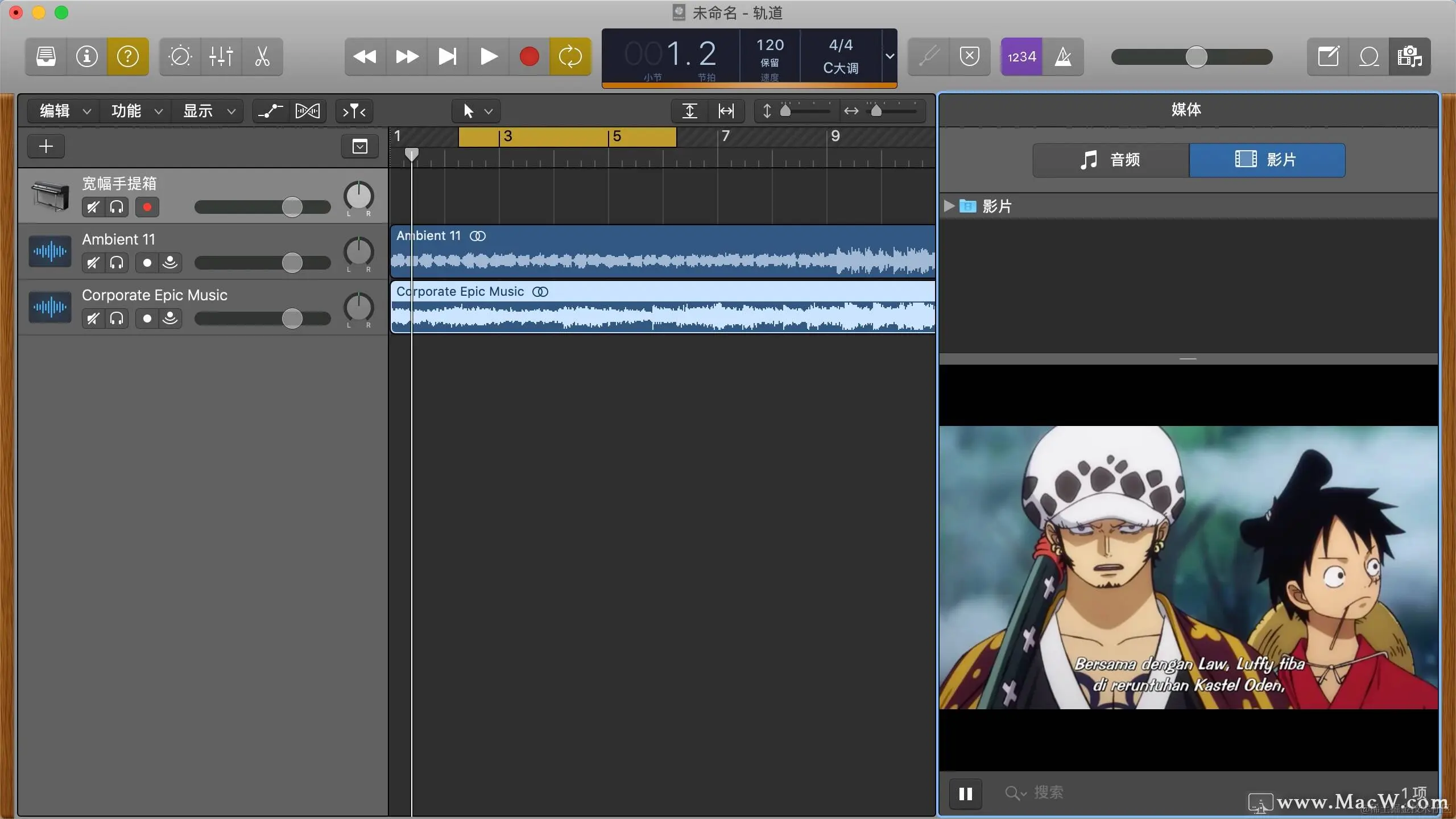This screenshot has height=819, width=1456.
Task: Open the scissors Editors button
Action: coord(262,56)
